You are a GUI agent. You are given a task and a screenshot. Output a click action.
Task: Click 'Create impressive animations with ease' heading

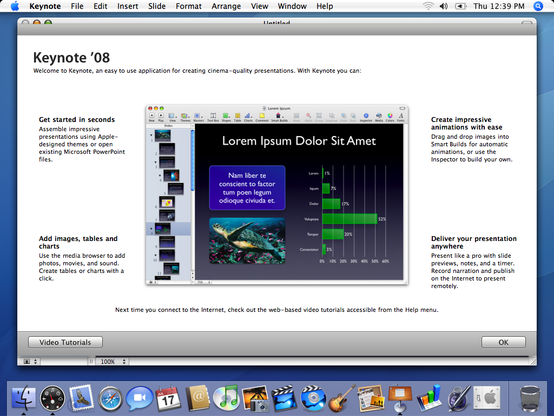(466, 123)
